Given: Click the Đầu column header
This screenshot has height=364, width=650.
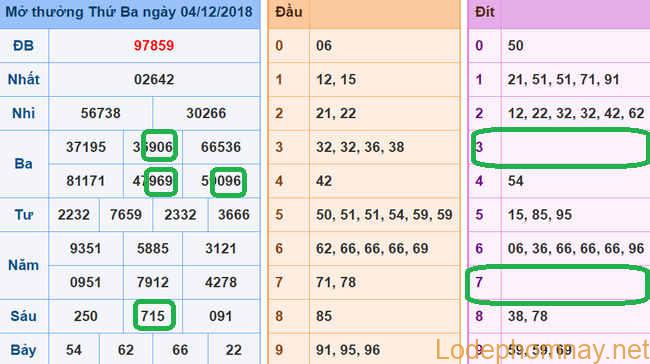Looking at the screenshot, I should point(289,12).
